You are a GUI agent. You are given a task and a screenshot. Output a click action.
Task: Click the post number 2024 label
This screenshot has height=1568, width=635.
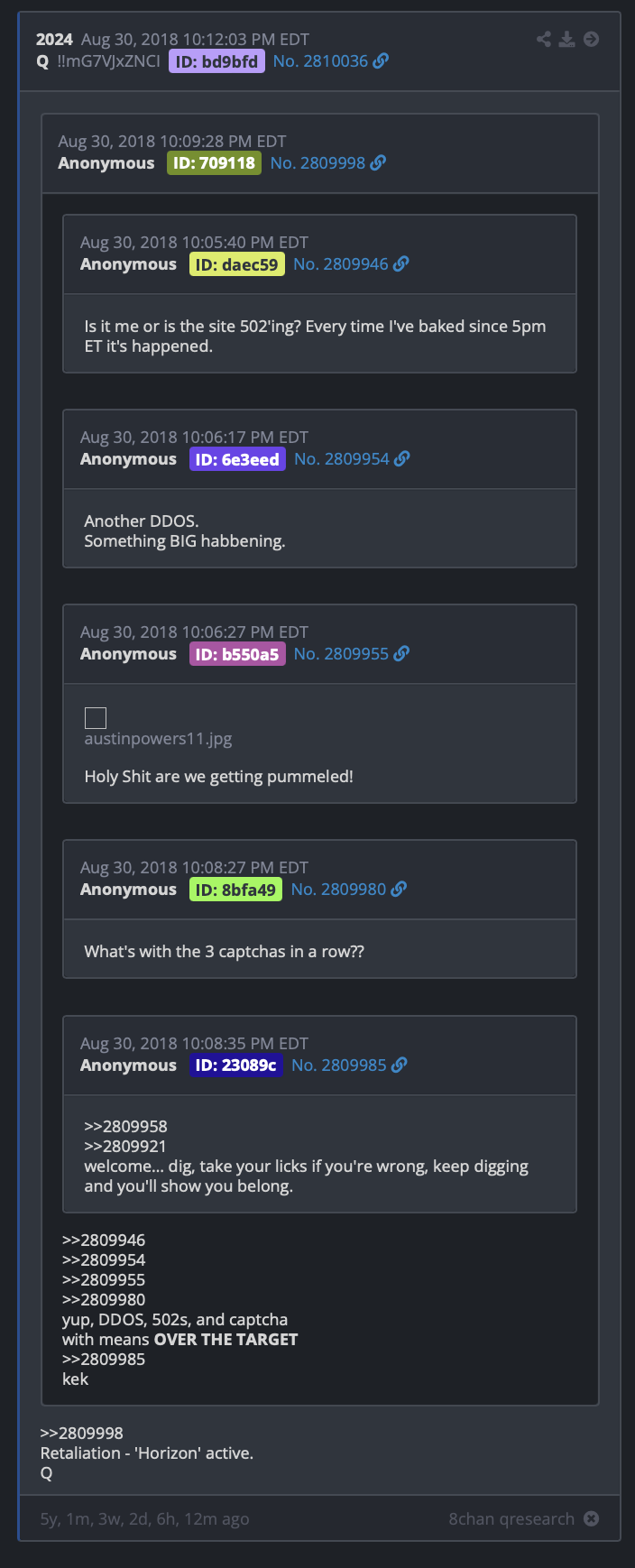[54, 40]
